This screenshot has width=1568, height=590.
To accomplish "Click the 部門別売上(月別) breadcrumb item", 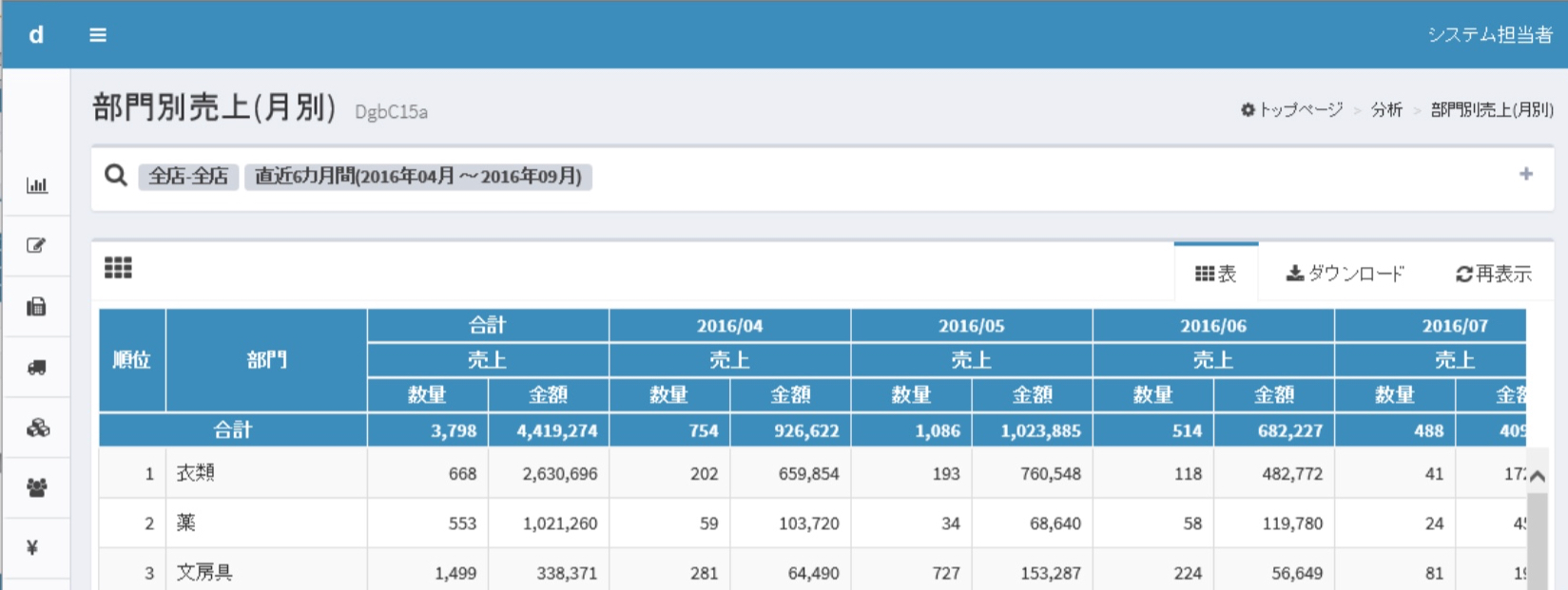I will [1492, 110].
